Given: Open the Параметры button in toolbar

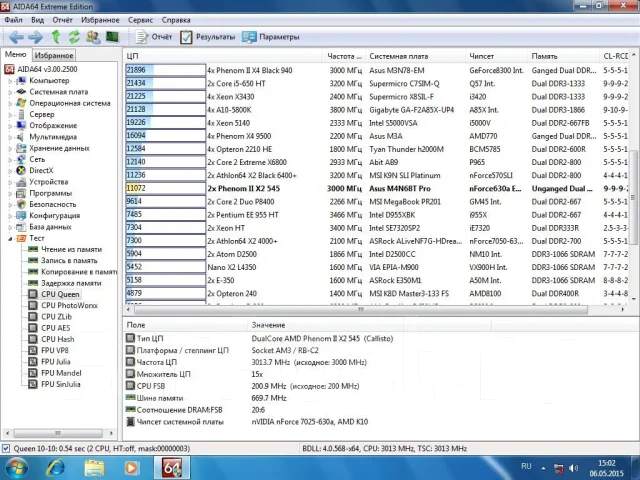Looking at the screenshot, I should tap(270, 37).
